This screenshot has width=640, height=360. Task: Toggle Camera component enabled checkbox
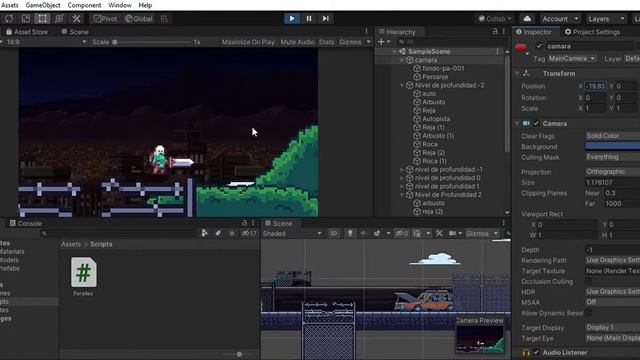(x=536, y=123)
